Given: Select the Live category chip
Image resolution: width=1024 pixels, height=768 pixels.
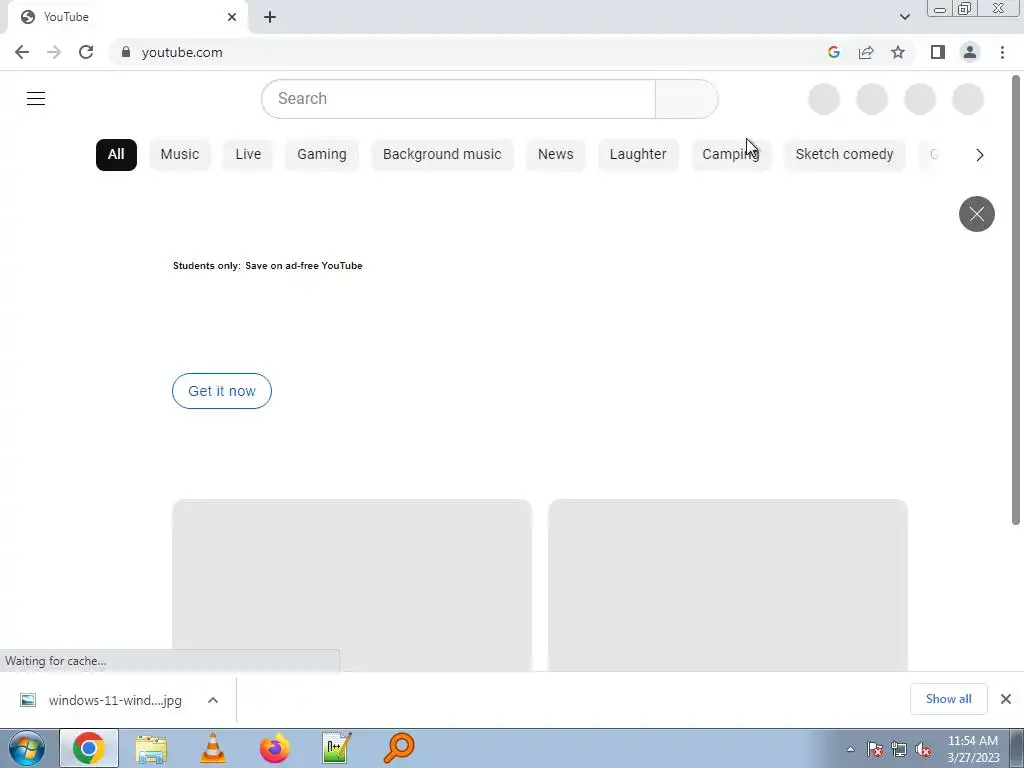Looking at the screenshot, I should coord(248,155).
